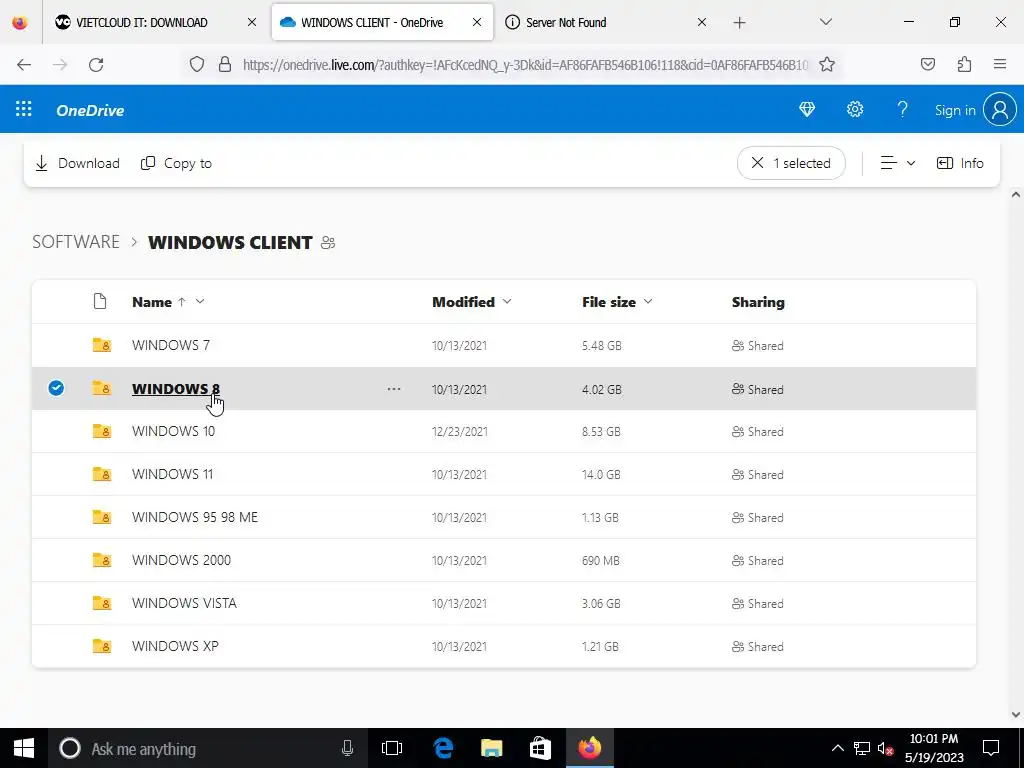Go back to previous page
Viewport: 1024px width, 768px height.
pyautogui.click(x=24, y=65)
